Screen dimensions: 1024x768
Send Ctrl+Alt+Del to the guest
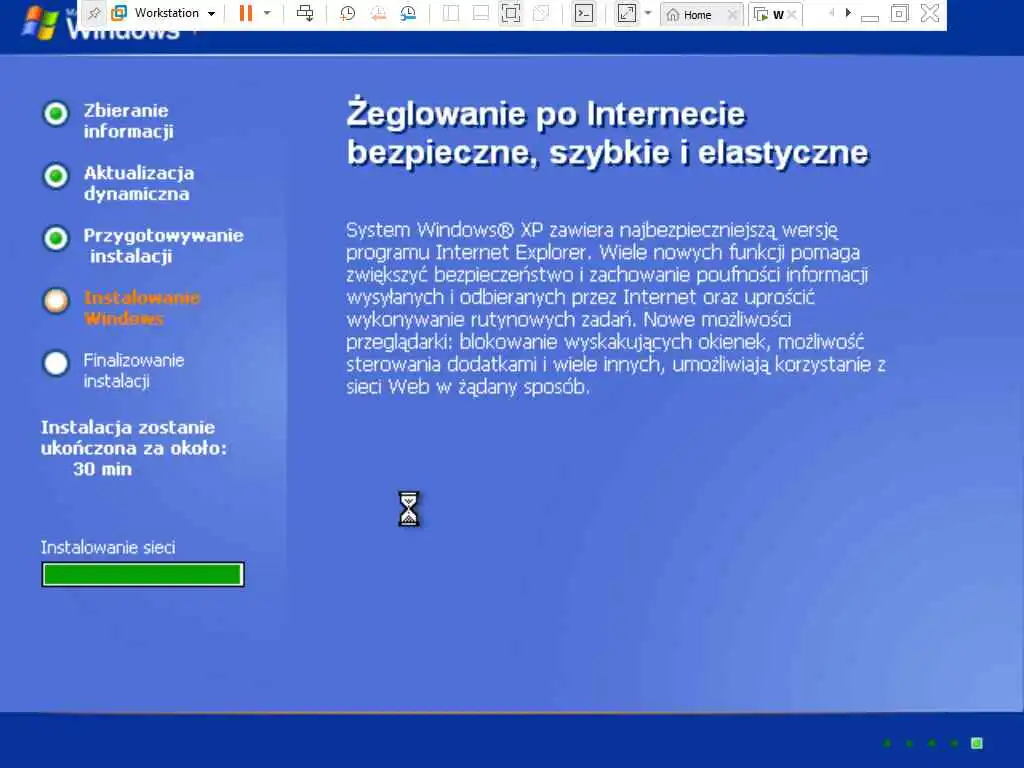[305, 13]
